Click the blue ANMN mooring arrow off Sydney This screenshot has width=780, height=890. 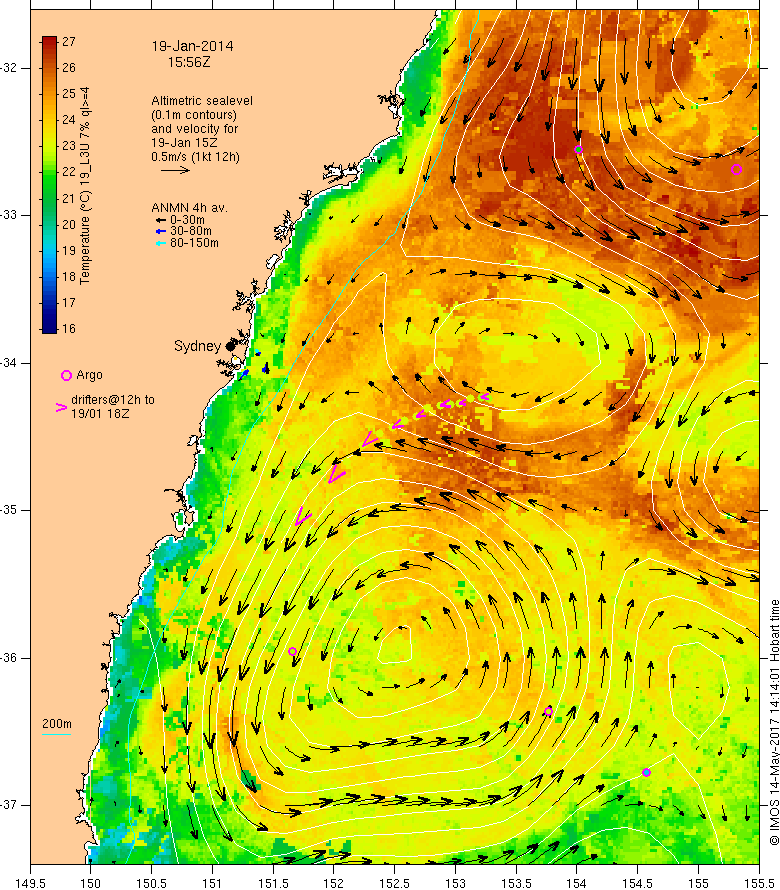click(x=245, y=373)
